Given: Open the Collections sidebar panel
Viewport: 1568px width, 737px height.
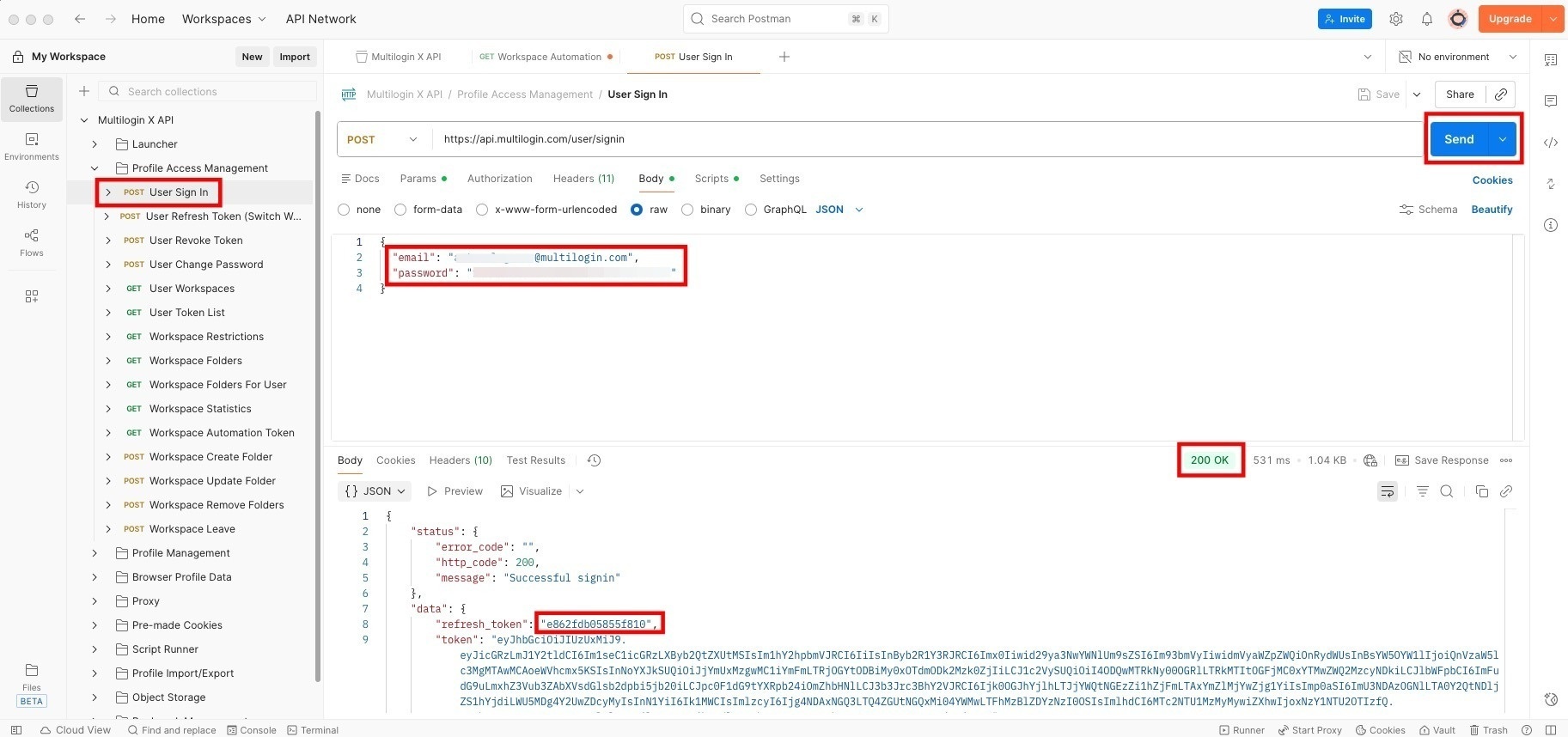Looking at the screenshot, I should click(32, 98).
